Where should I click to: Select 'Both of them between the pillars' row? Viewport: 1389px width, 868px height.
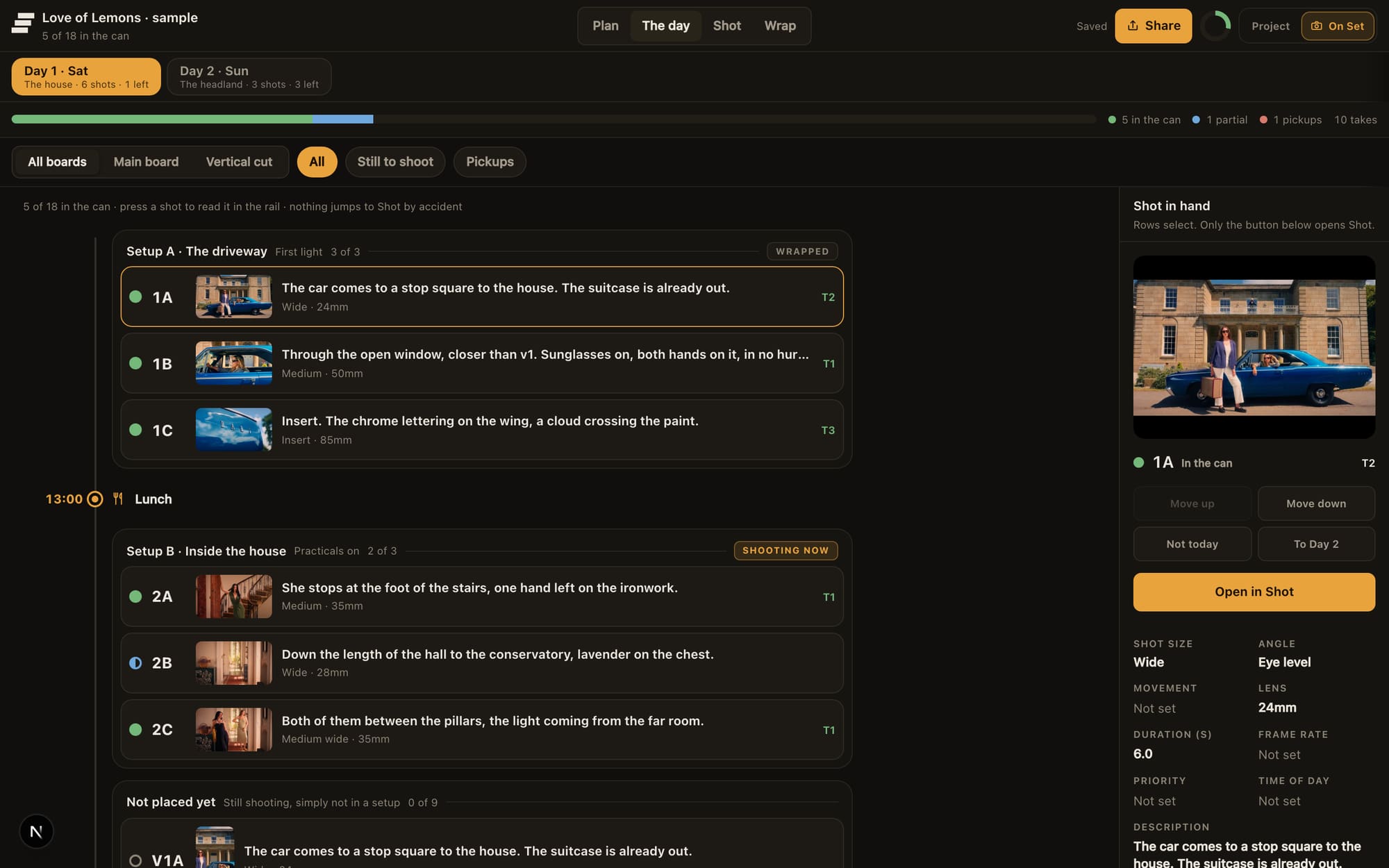[x=482, y=730]
